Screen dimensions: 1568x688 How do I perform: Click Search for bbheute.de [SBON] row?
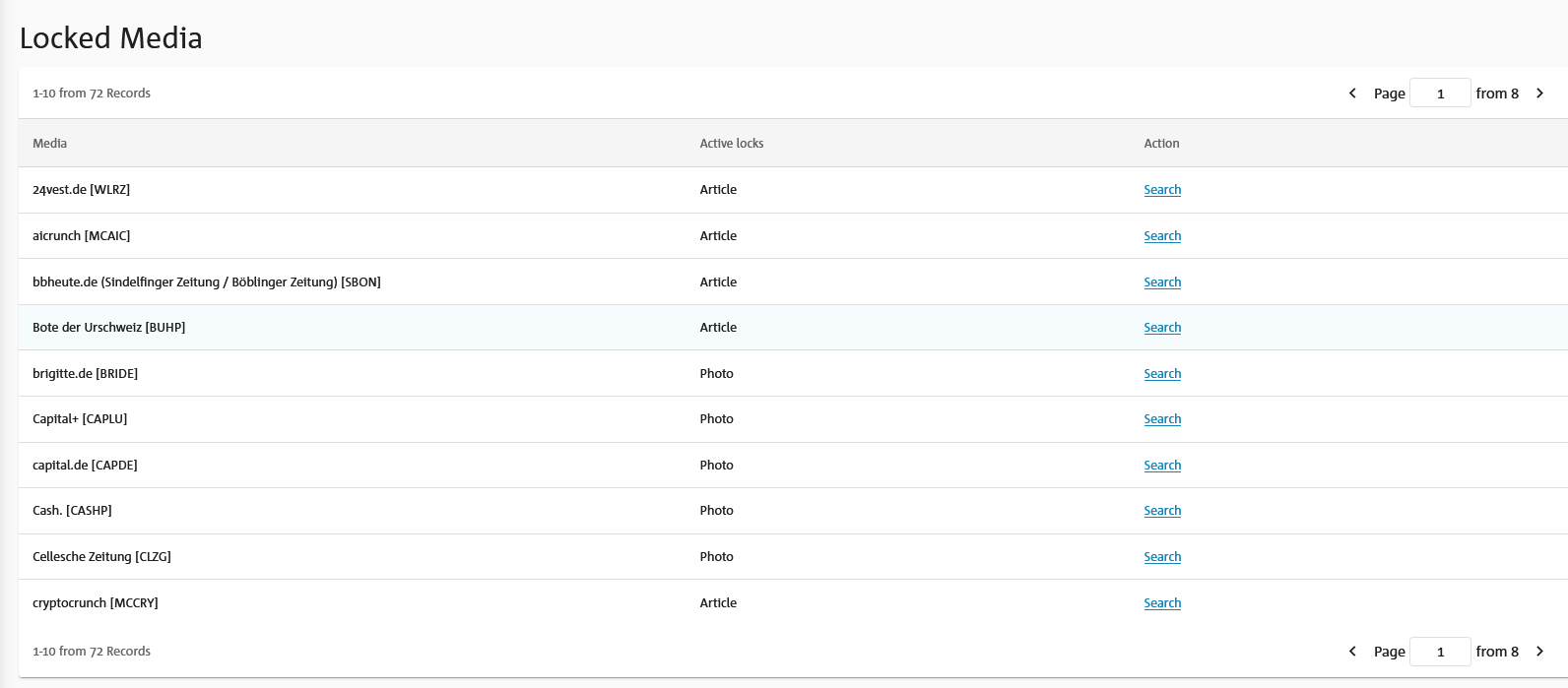coord(1162,282)
